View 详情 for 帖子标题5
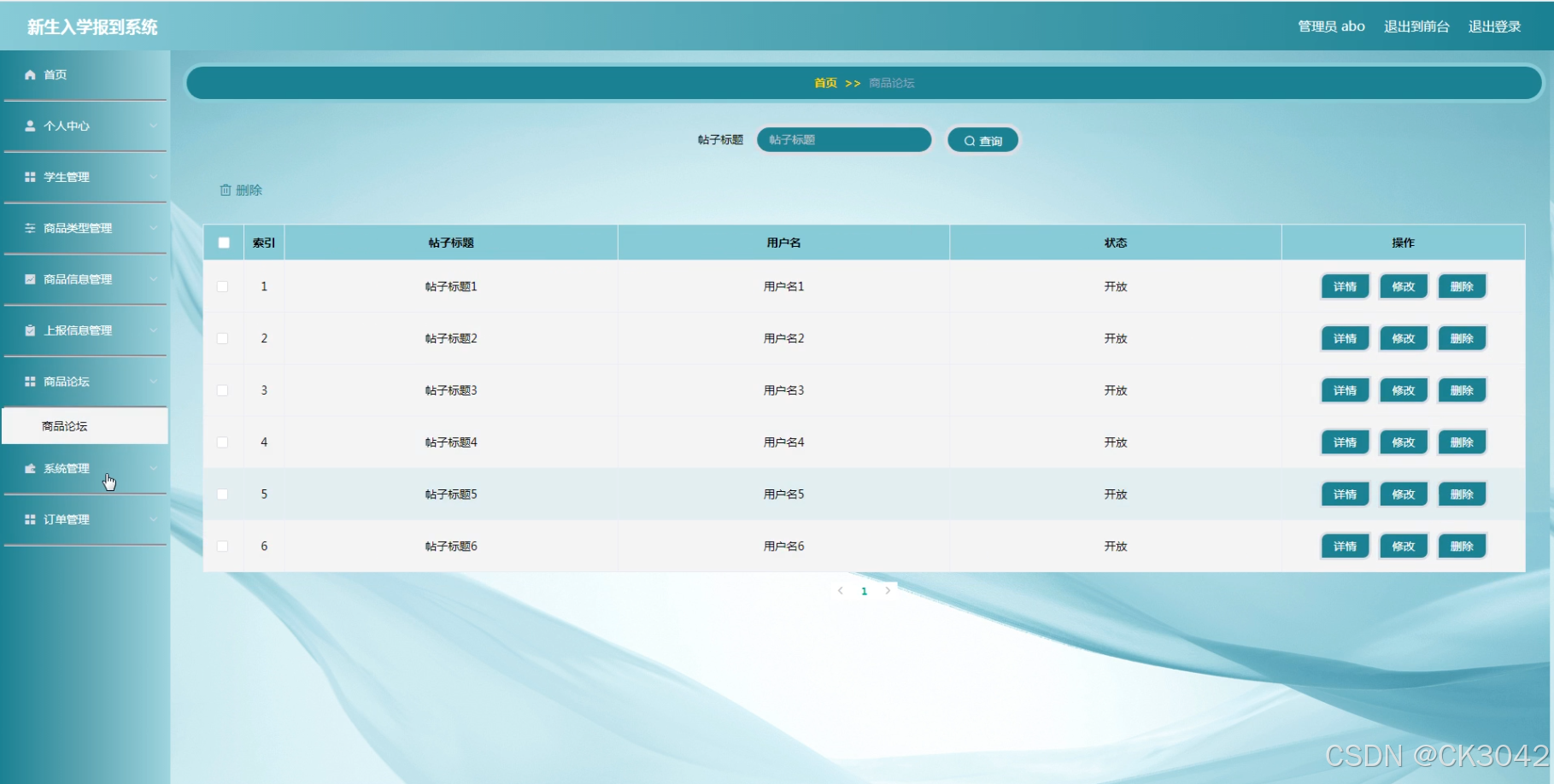The width and height of the screenshot is (1554, 784). tap(1345, 494)
